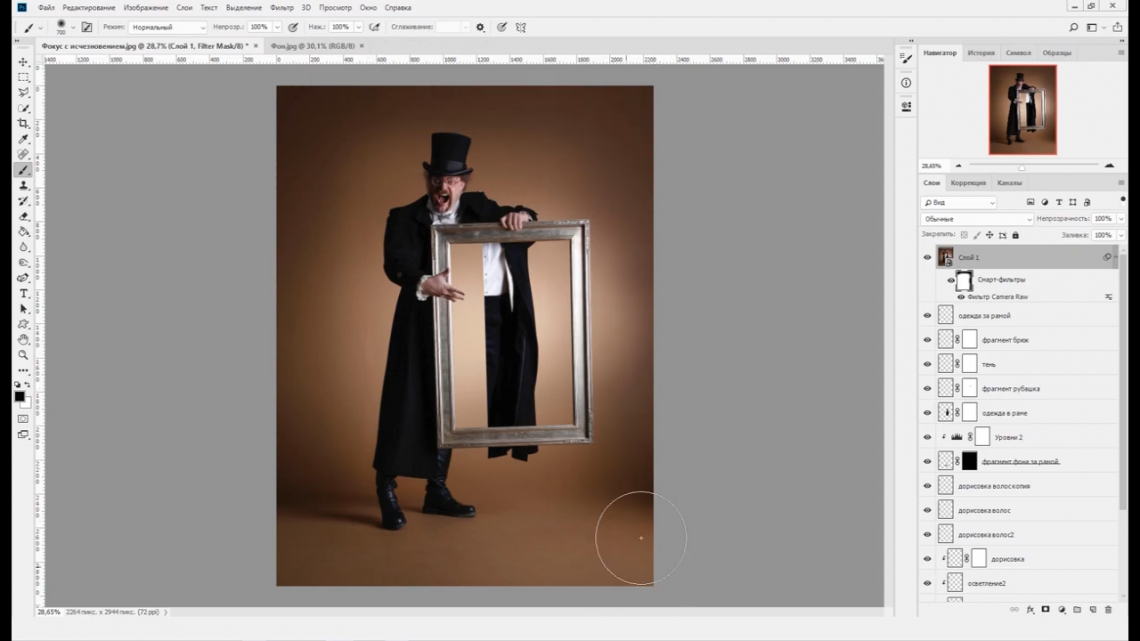Screen dimensions: 1140x641
Task: Select the Rectangular Marquee tool
Action: pyautogui.click(x=23, y=77)
